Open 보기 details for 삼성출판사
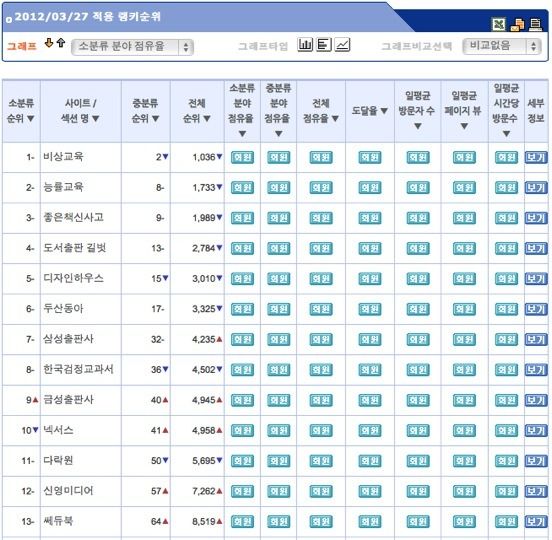Image resolution: width=552 pixels, height=540 pixels. coord(536,339)
